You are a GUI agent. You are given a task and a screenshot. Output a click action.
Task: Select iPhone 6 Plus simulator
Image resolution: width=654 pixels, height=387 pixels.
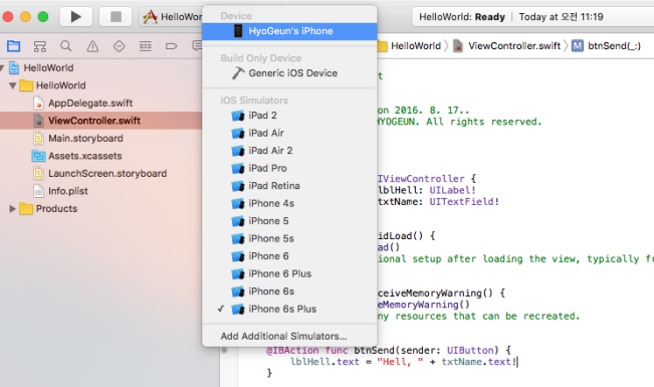click(x=290, y=274)
